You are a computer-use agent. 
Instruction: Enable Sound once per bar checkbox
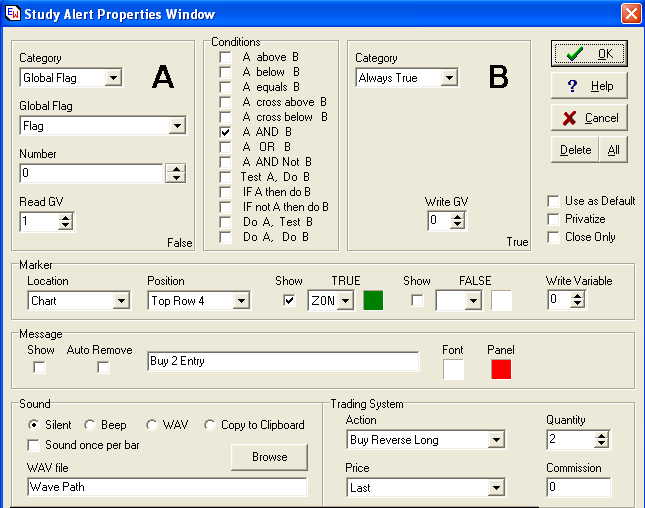pos(35,445)
